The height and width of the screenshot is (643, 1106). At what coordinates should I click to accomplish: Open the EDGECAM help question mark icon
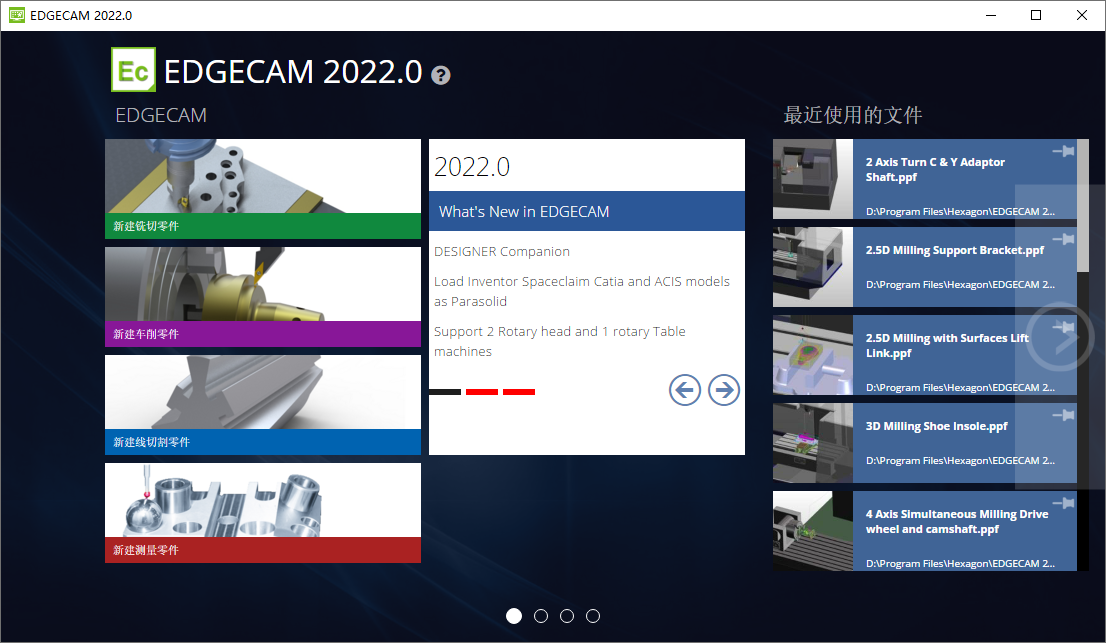click(440, 74)
